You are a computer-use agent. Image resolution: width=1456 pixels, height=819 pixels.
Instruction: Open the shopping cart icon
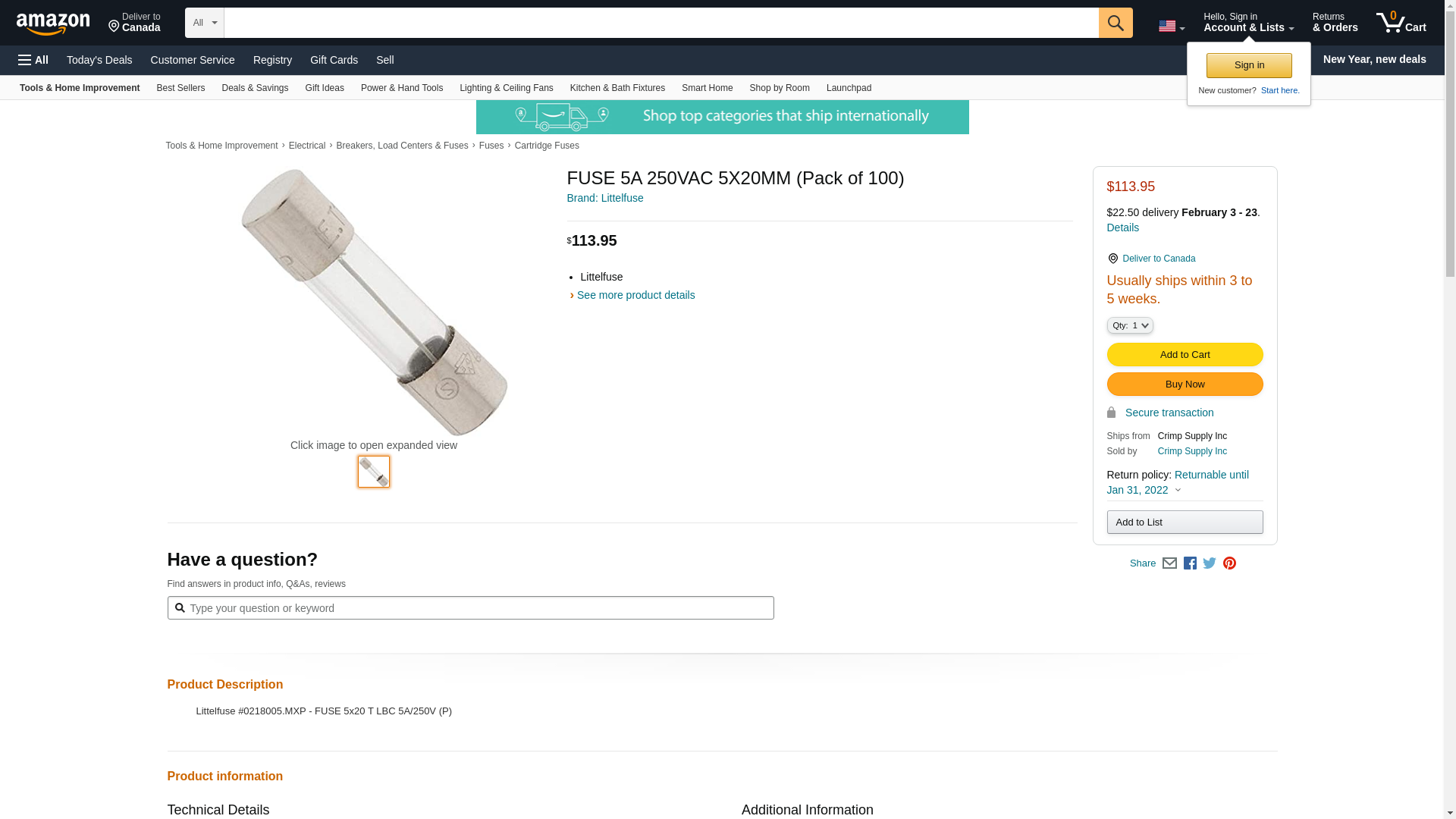(x=1401, y=23)
